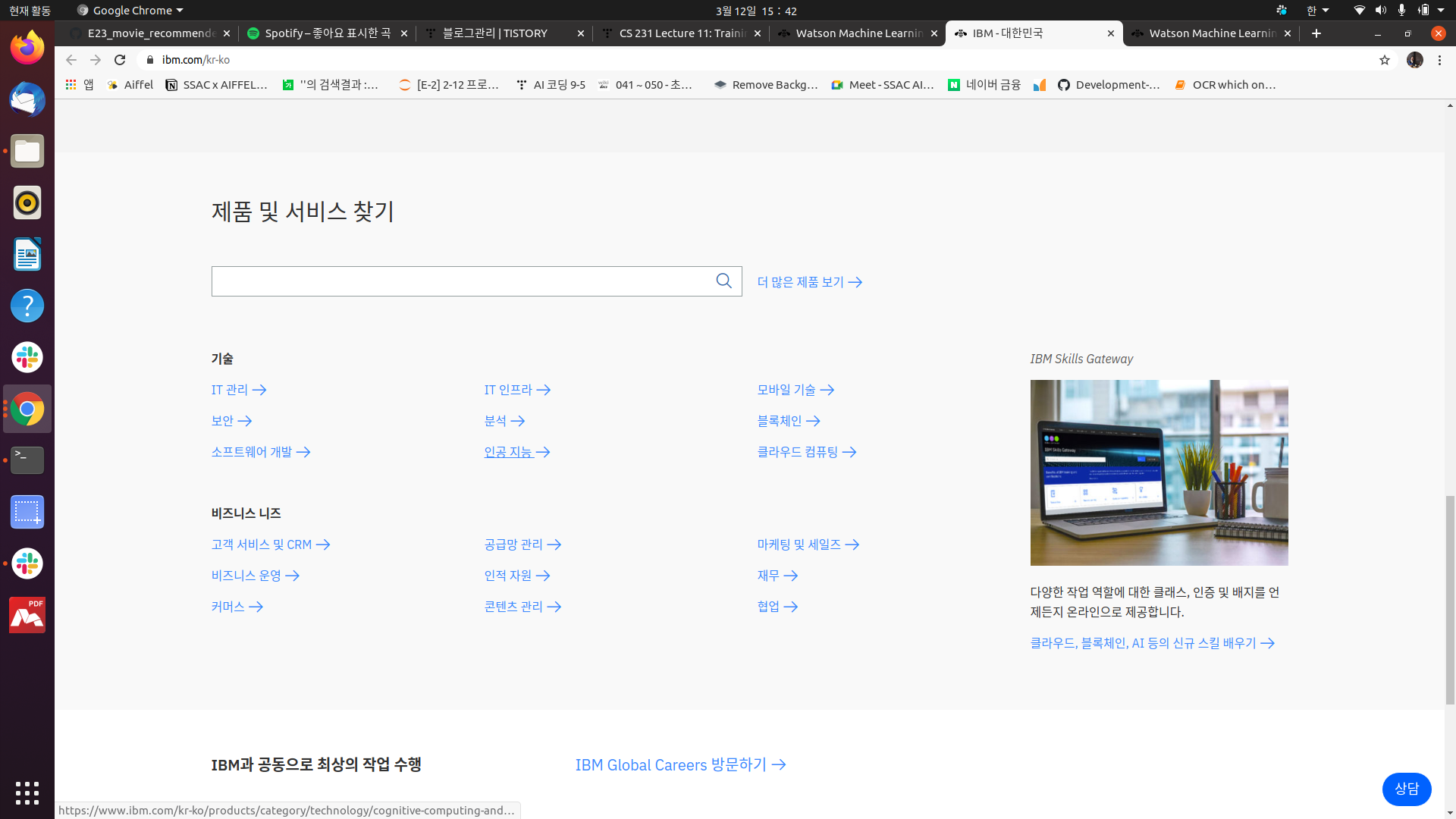This screenshot has width=1456, height=819.
Task: Open the Help icon in dock
Action: (27, 306)
